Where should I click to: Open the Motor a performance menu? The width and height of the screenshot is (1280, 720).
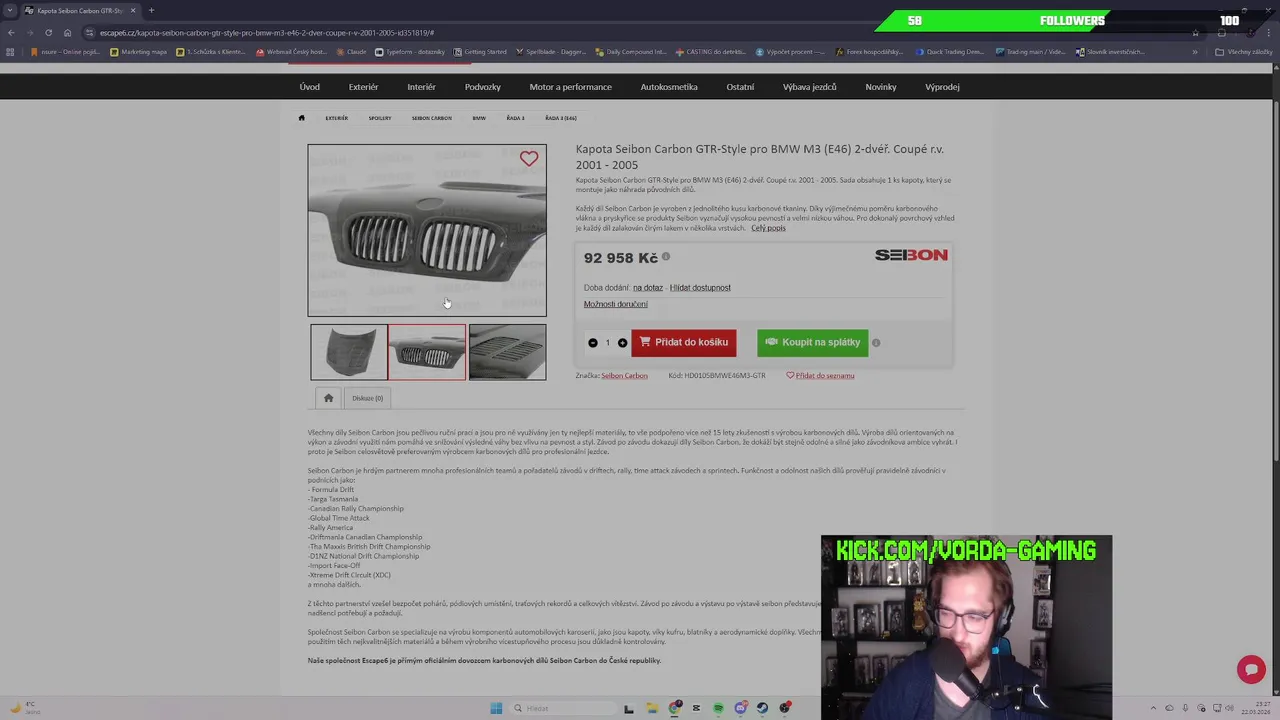click(x=570, y=87)
